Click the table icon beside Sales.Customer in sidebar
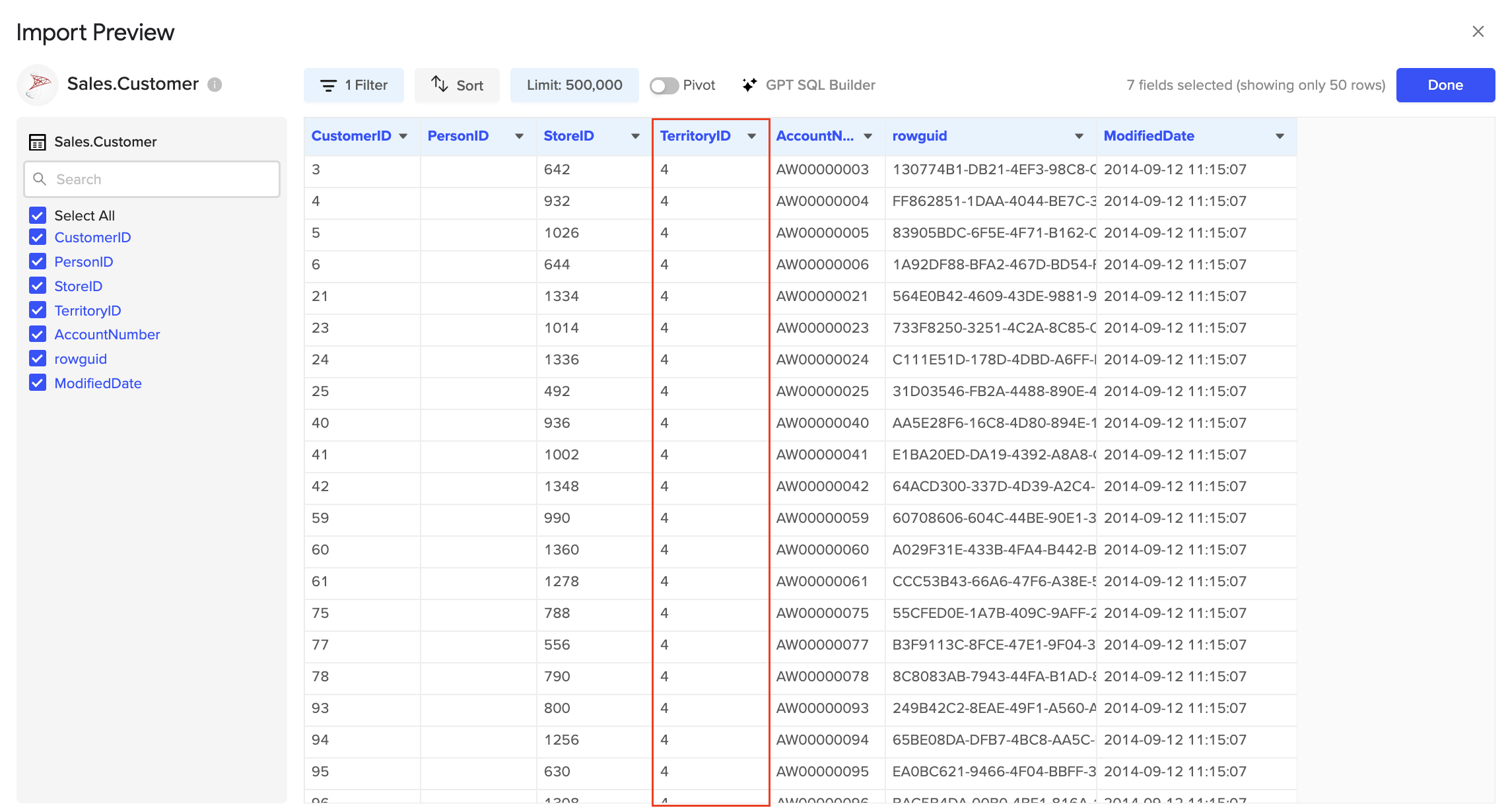 (x=38, y=141)
